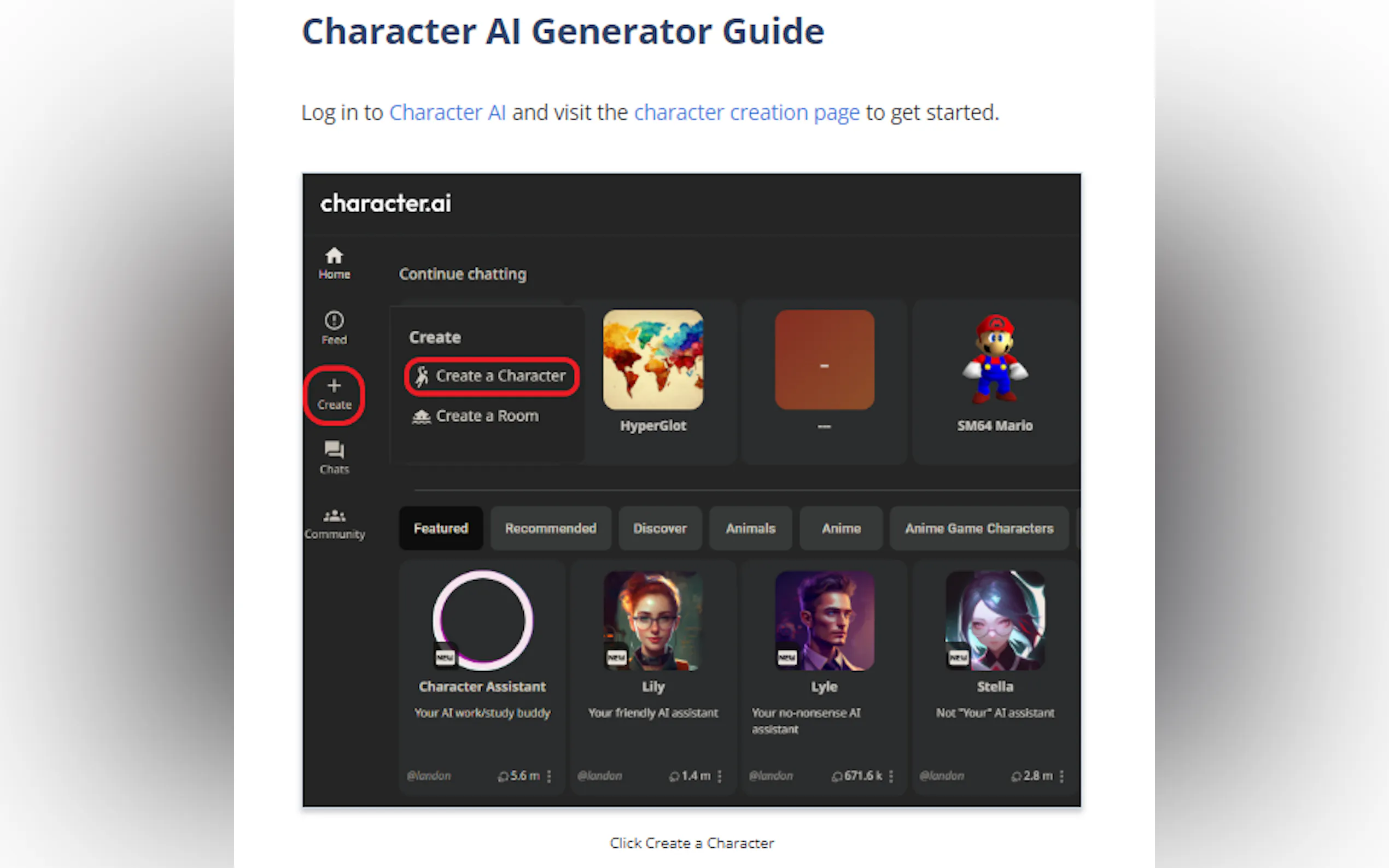Select Create a Character menu option
The image size is (1389, 868).
tap(492, 376)
